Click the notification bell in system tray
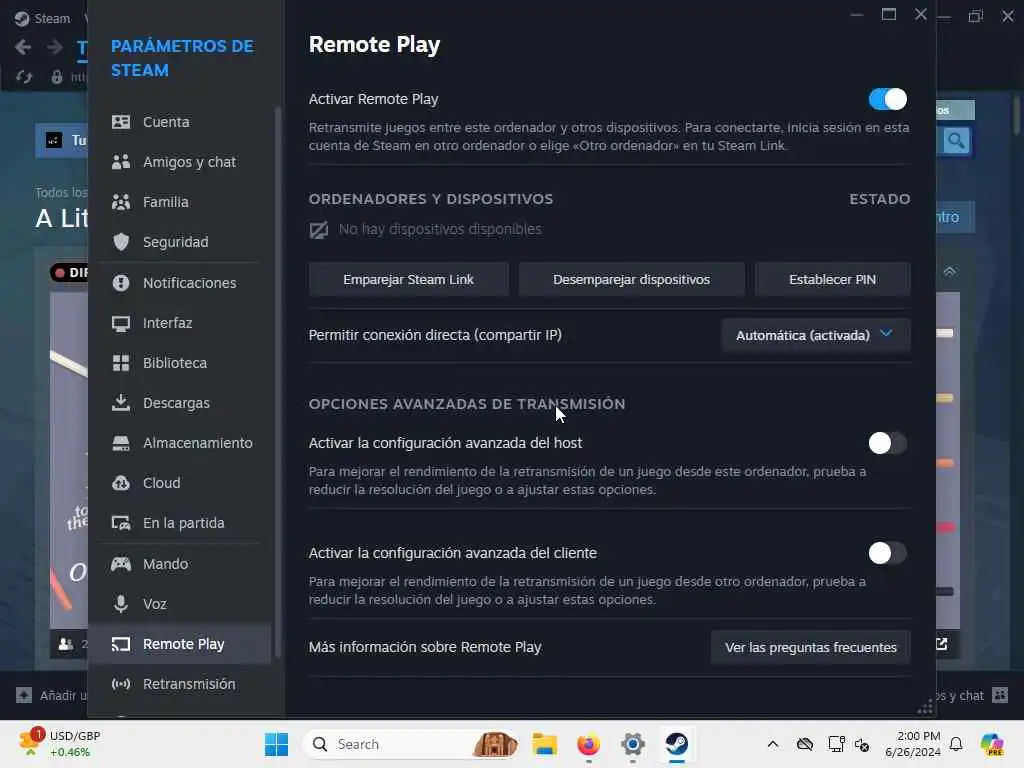 (956, 744)
